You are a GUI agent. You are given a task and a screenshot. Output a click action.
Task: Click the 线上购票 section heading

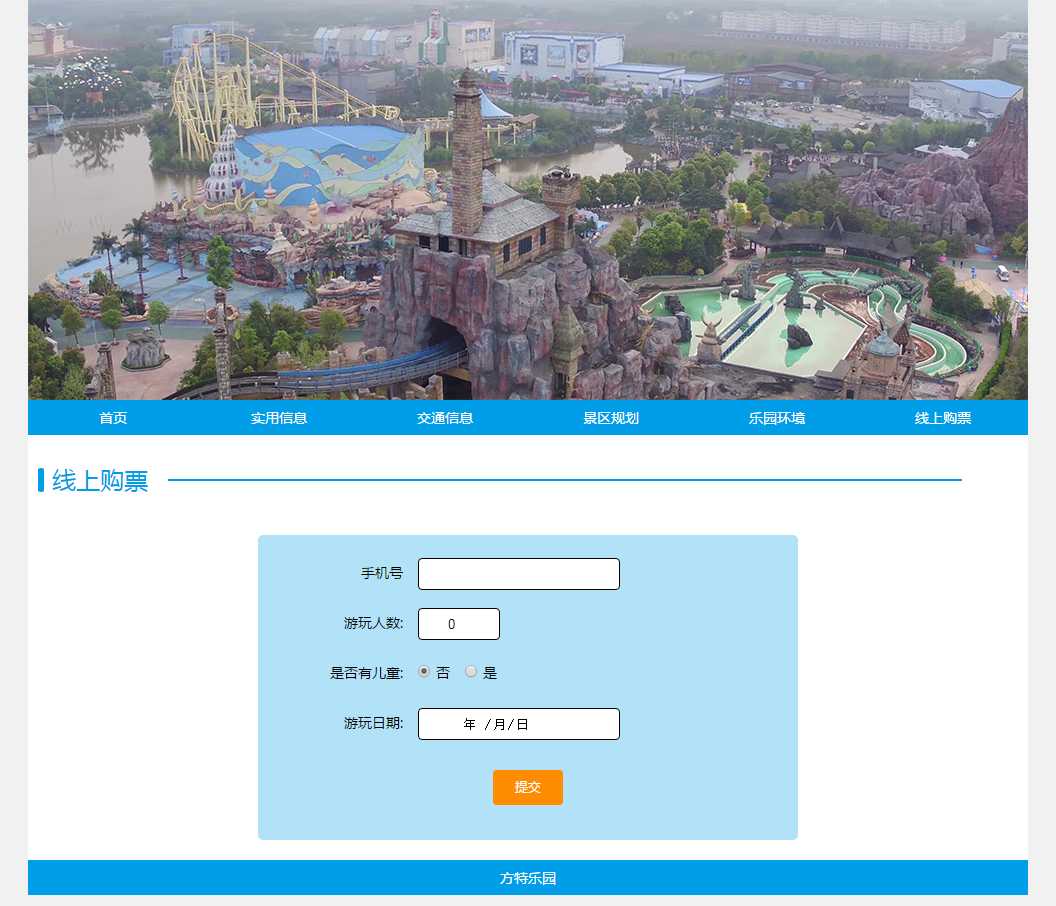click(100, 481)
